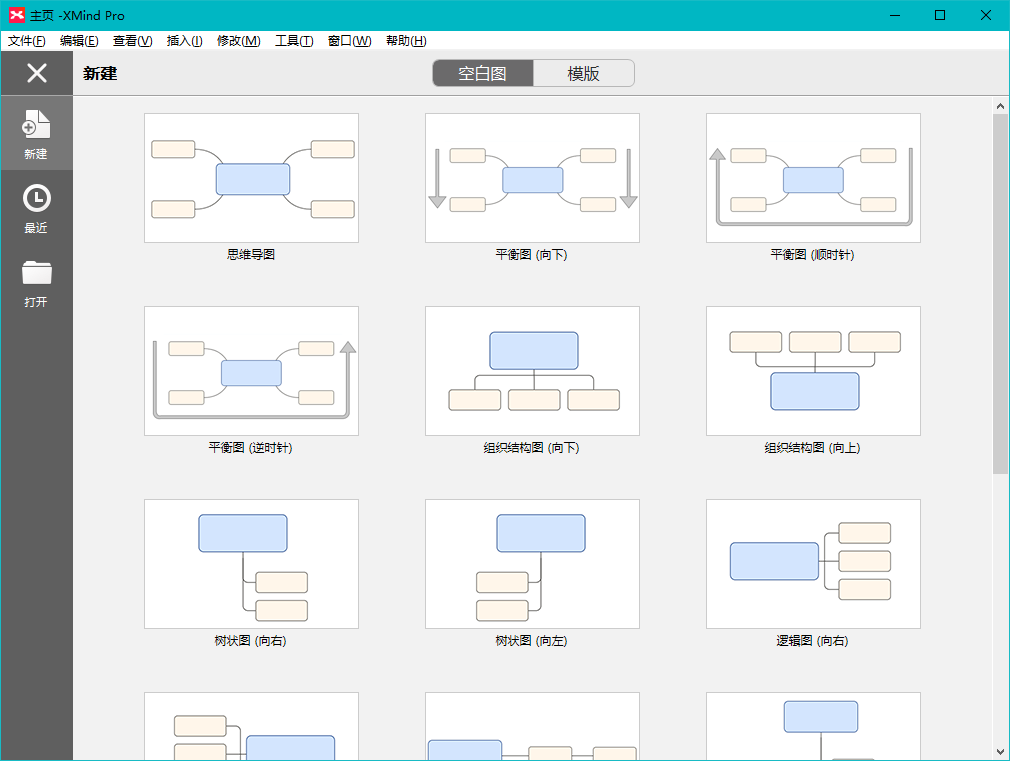The height and width of the screenshot is (761, 1010).
Task: Open the 修改(M) menu
Action: click(x=239, y=41)
